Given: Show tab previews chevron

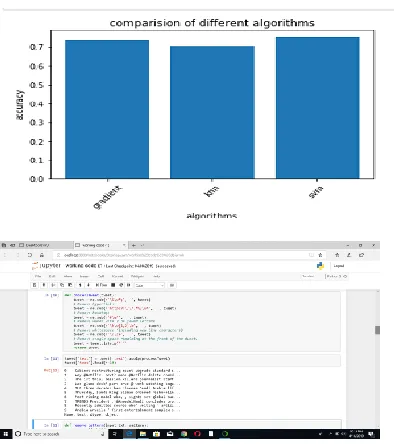Looking at the screenshot, I should pos(142,245).
